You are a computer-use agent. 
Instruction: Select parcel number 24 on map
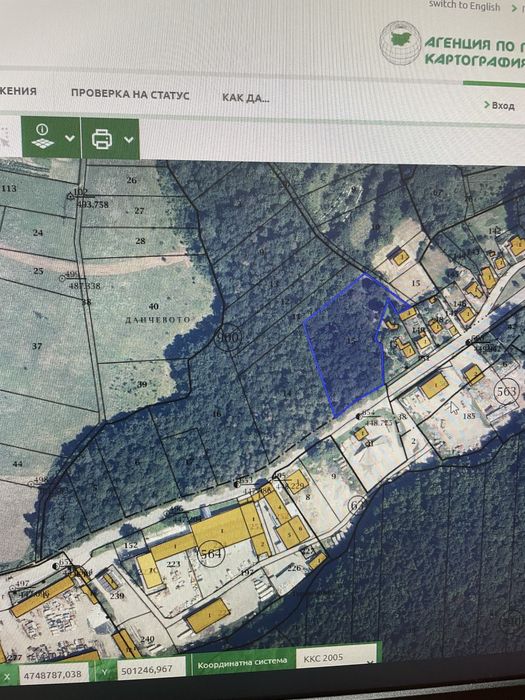38,233
